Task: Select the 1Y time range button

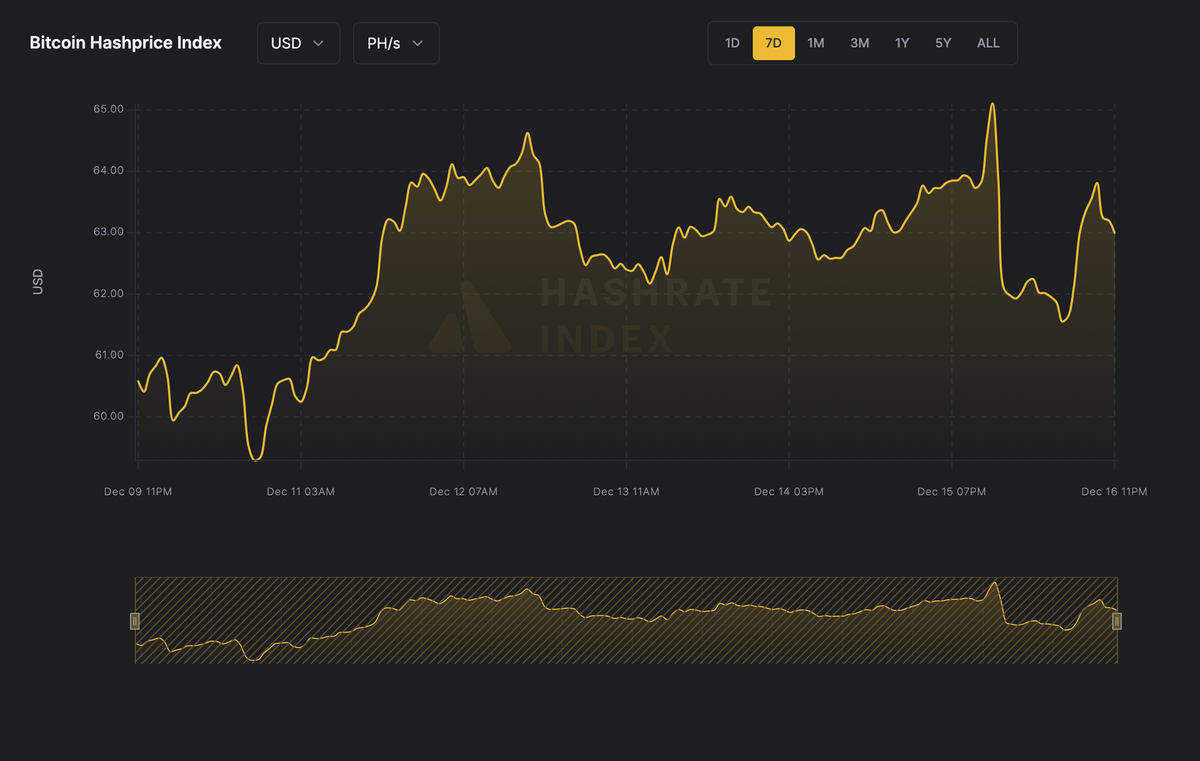Action: pos(901,43)
